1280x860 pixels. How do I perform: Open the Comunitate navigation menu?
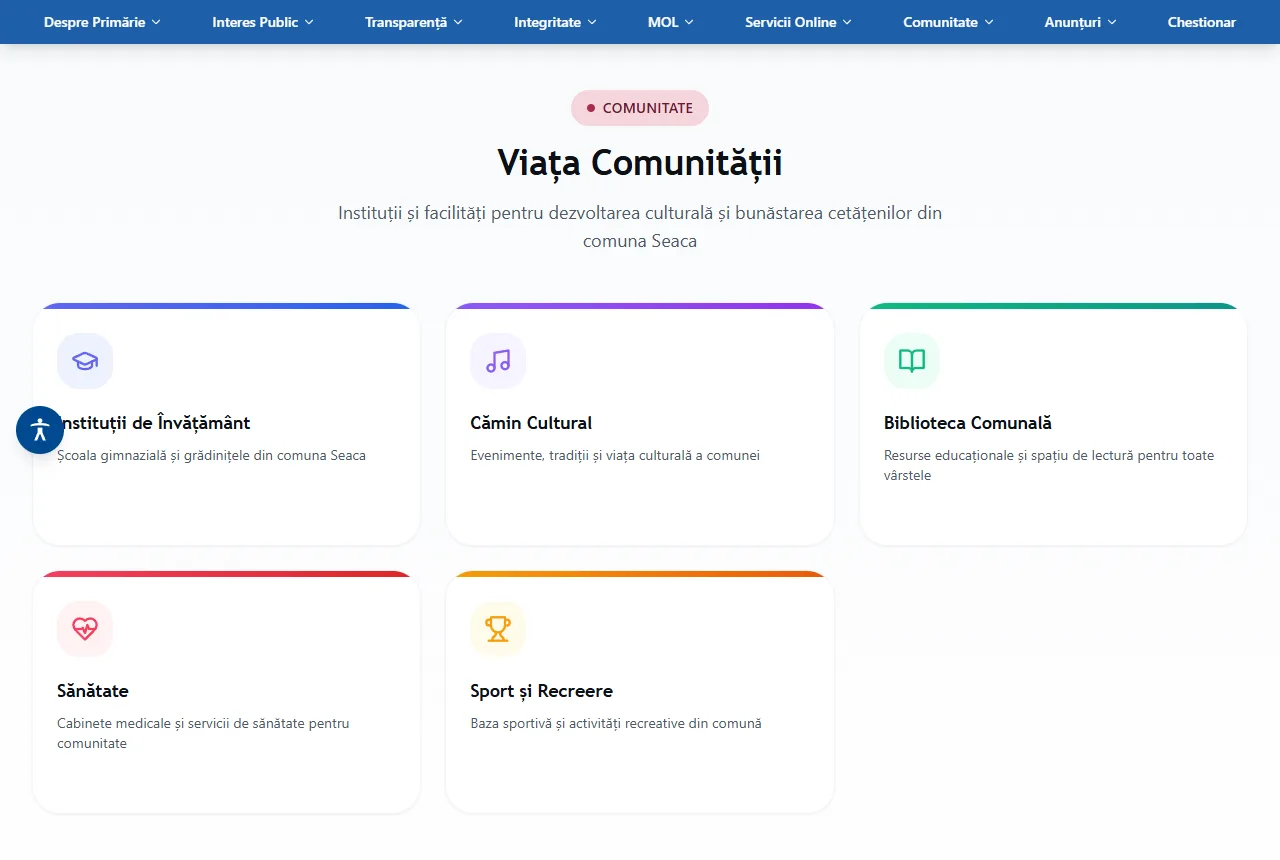coord(948,22)
